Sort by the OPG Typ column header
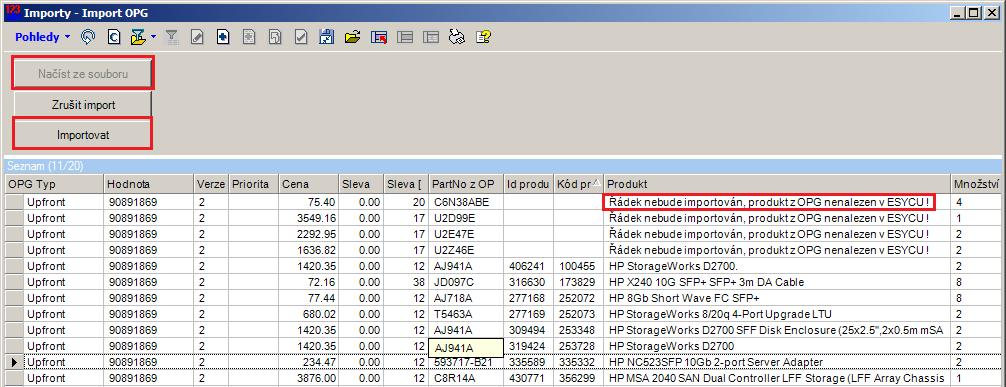This screenshot has height=387, width=1006. pos(55,185)
